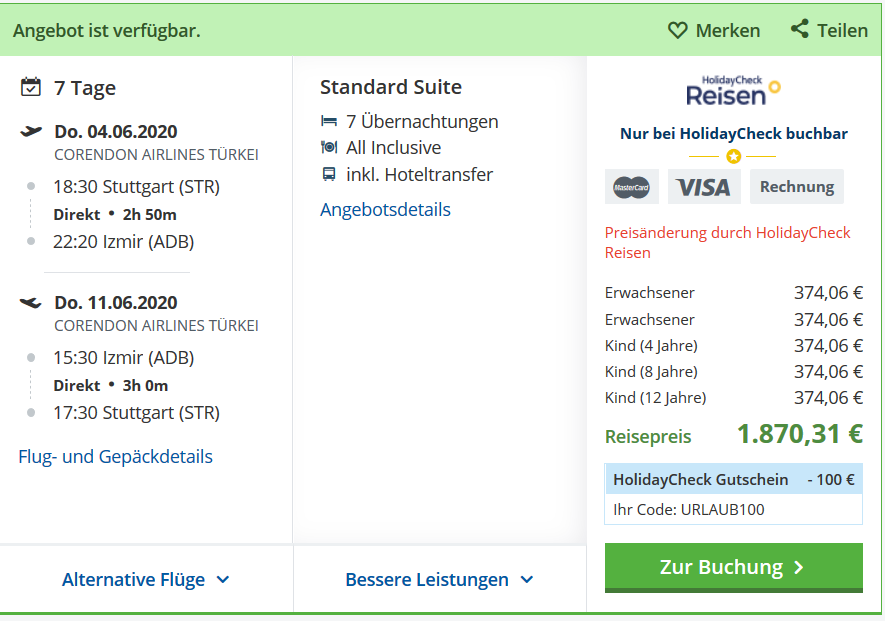The width and height of the screenshot is (885, 621).
Task: Click the outbound flight airplane icon
Action: [x=31, y=132]
